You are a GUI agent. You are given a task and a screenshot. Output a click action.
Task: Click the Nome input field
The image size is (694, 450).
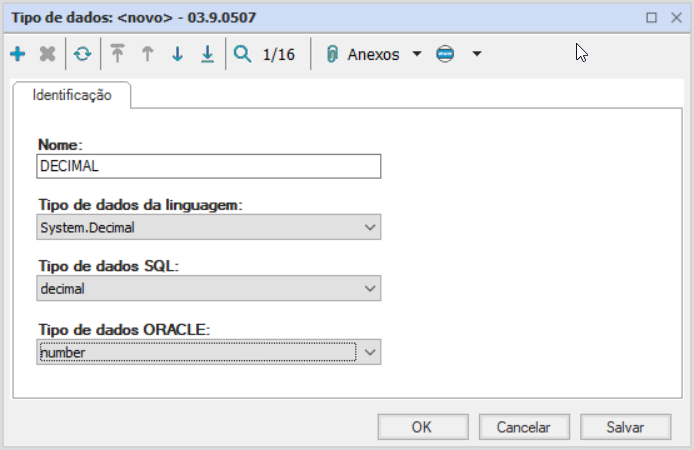208,166
